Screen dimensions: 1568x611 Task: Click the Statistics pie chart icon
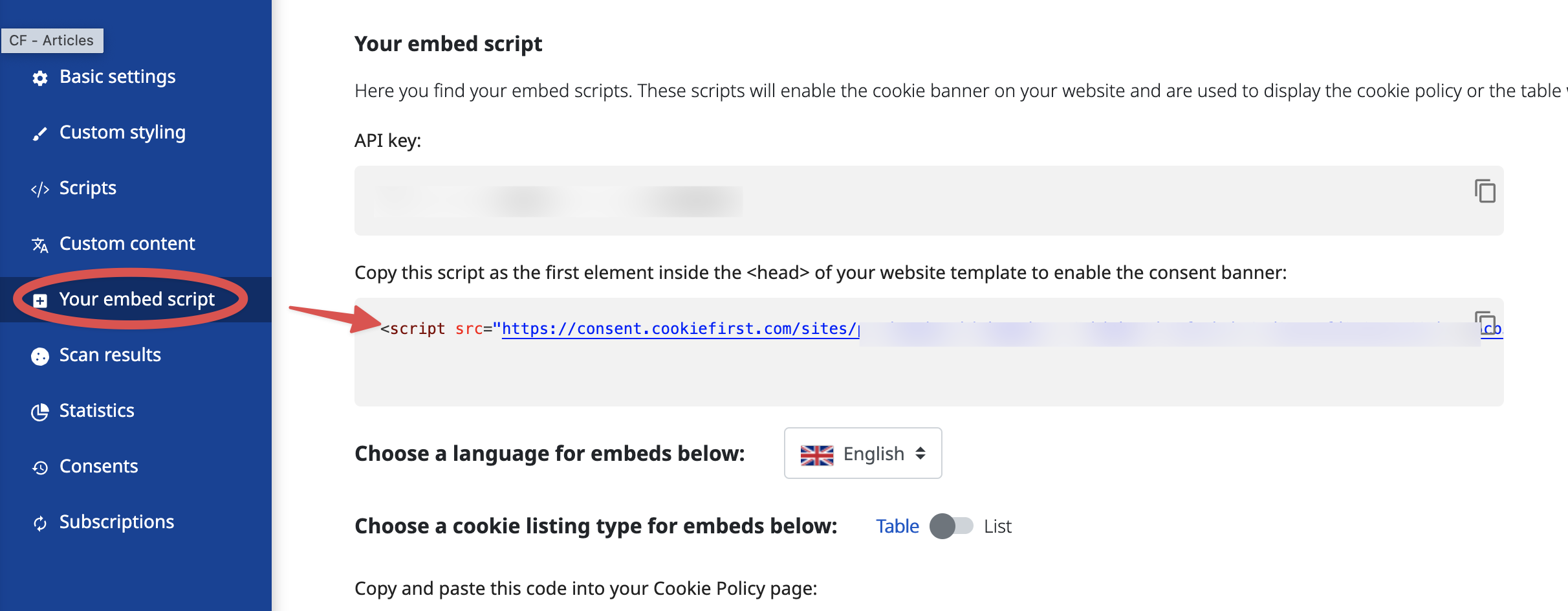pos(40,412)
